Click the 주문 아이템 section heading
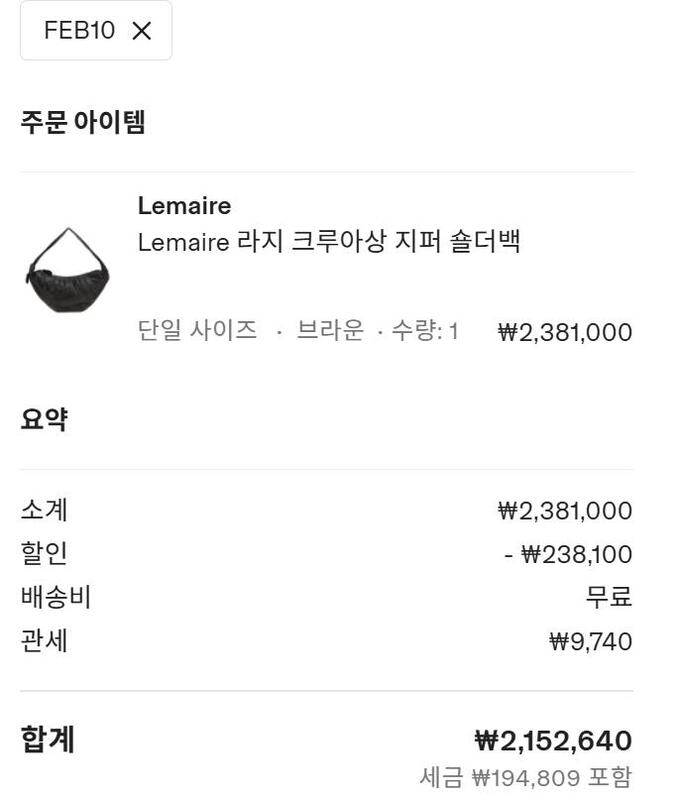This screenshot has height=800, width=675. (x=83, y=123)
